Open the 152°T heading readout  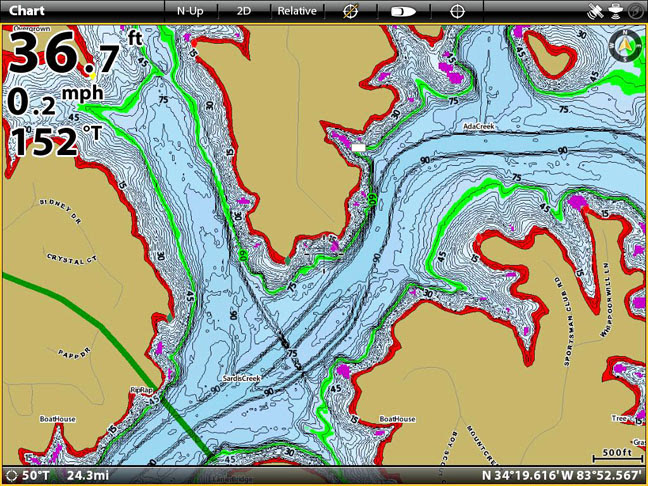click(56, 141)
